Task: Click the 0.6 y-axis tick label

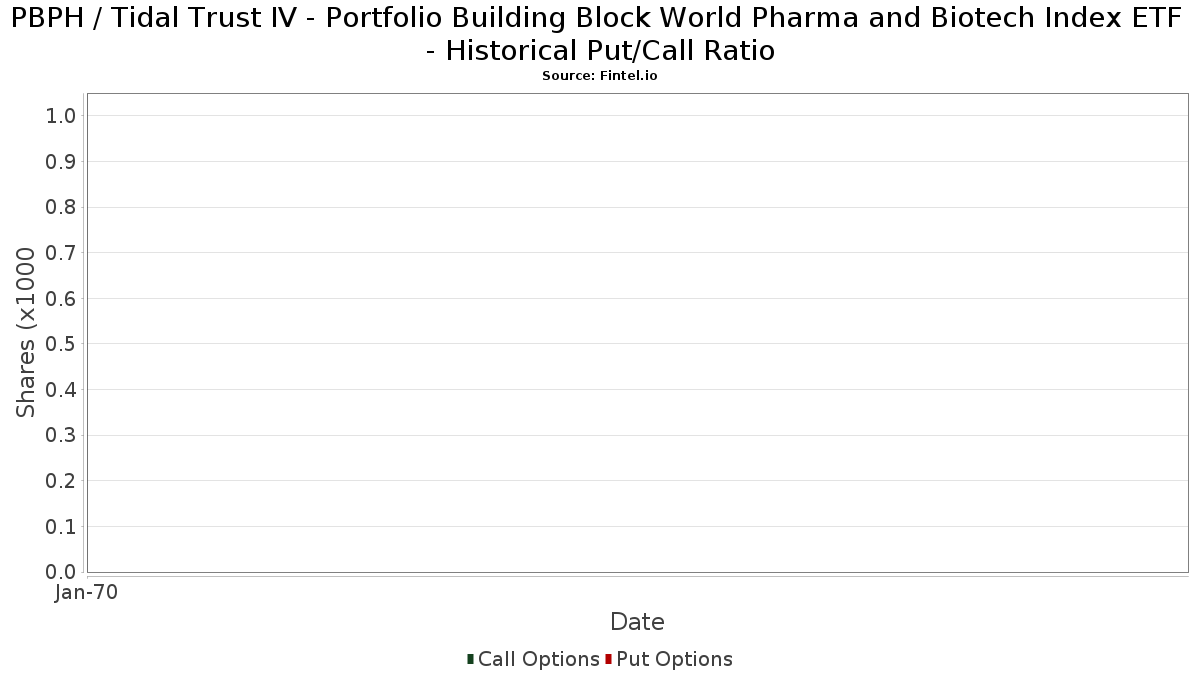Action: click(x=61, y=299)
